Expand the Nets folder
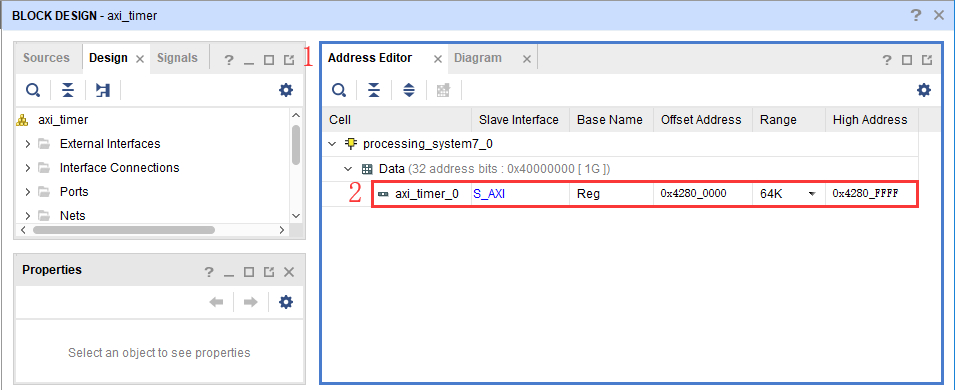Viewport: 955px width, 390px height. (27, 216)
